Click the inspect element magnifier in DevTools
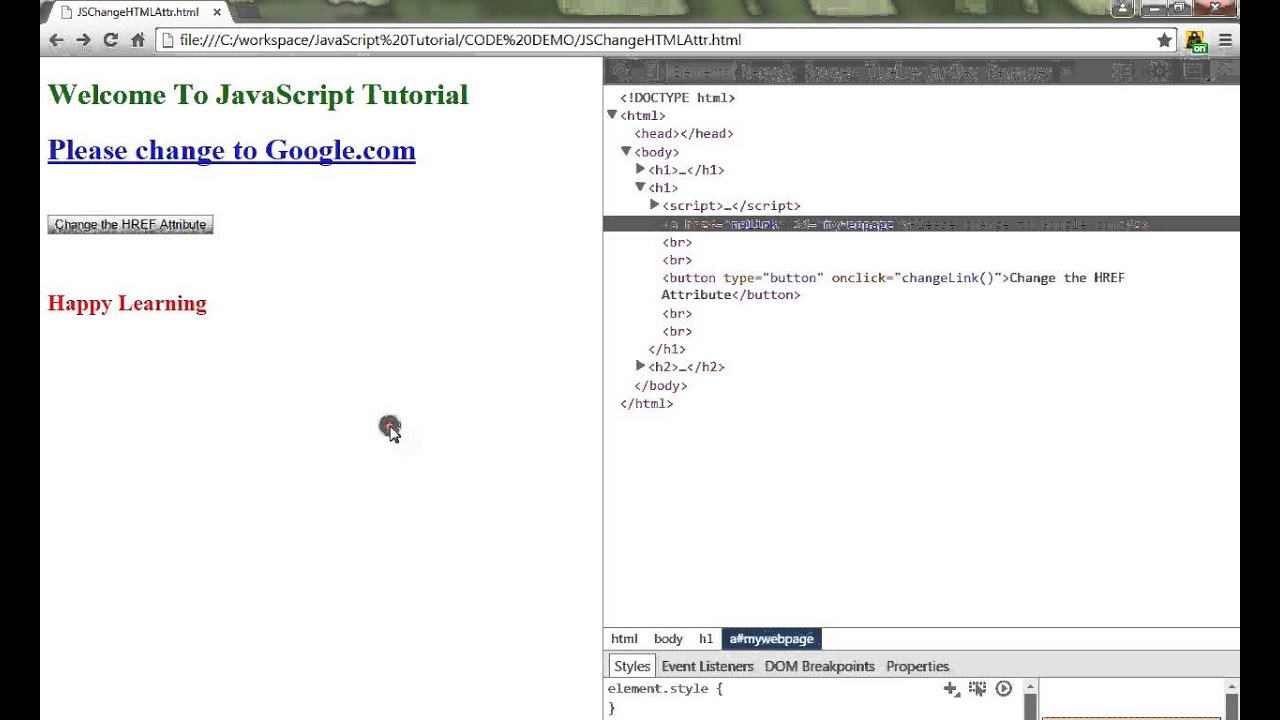Screen dimensions: 1280x720 click(621, 71)
